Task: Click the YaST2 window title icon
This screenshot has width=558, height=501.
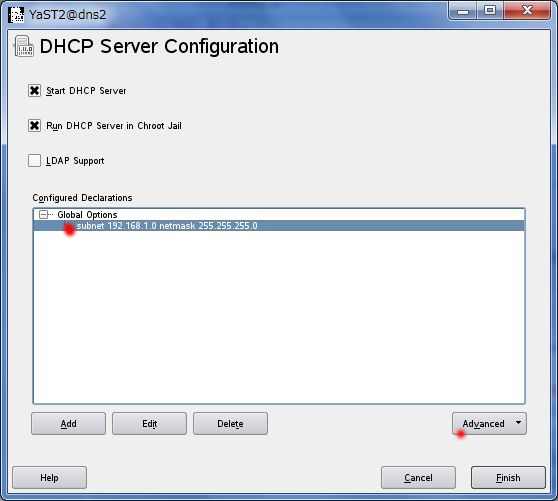Action: 16,14
